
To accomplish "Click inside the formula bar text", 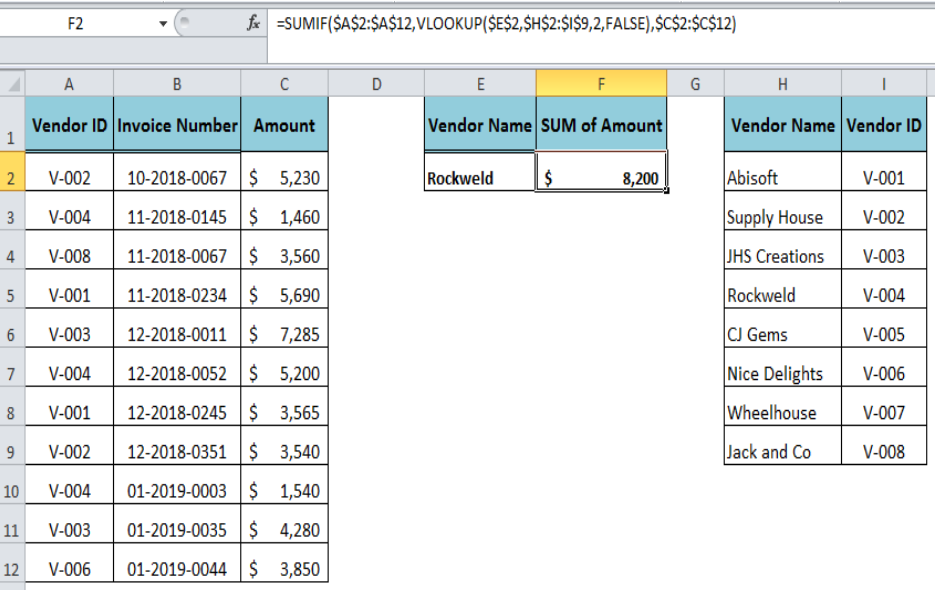I will tap(506, 23).
